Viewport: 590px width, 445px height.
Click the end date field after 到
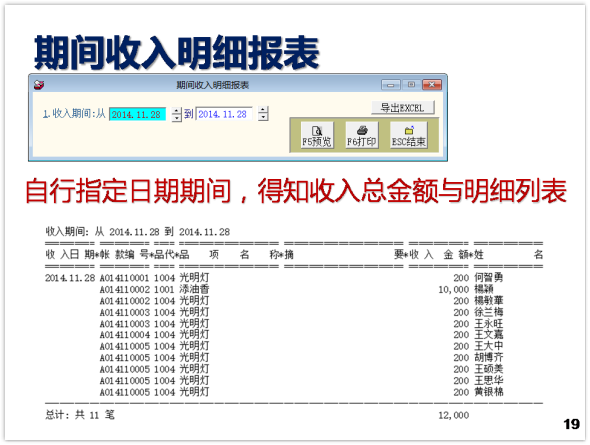(224, 114)
